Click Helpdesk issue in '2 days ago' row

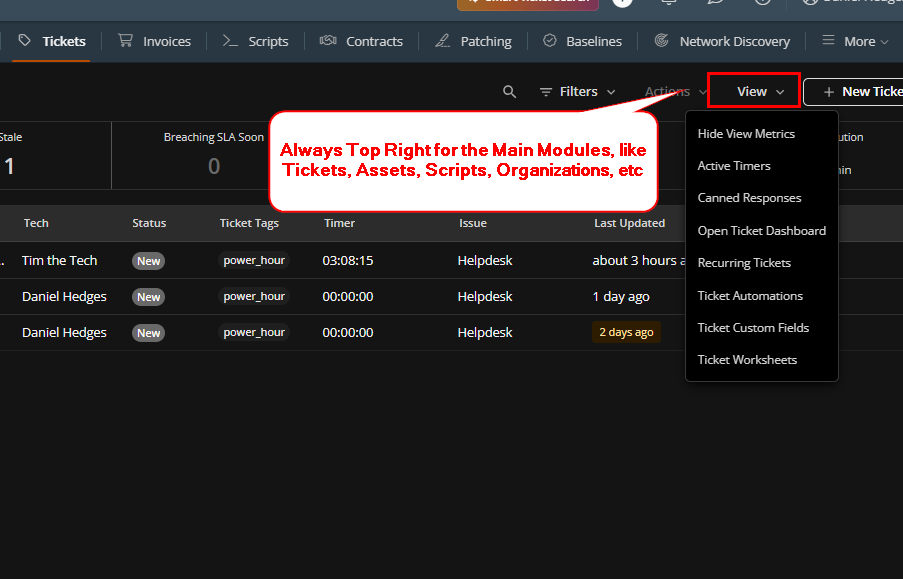click(x=485, y=332)
